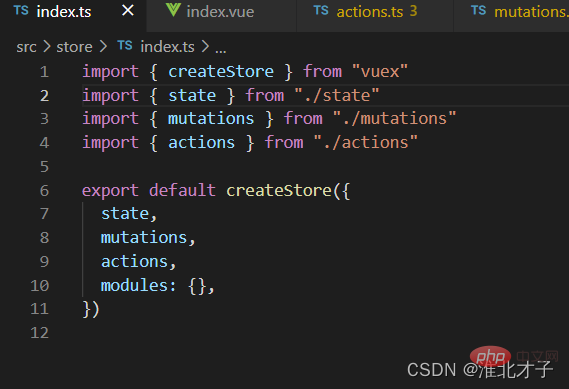Click the "export" keyword on line 6

pyautogui.click(x=110, y=191)
